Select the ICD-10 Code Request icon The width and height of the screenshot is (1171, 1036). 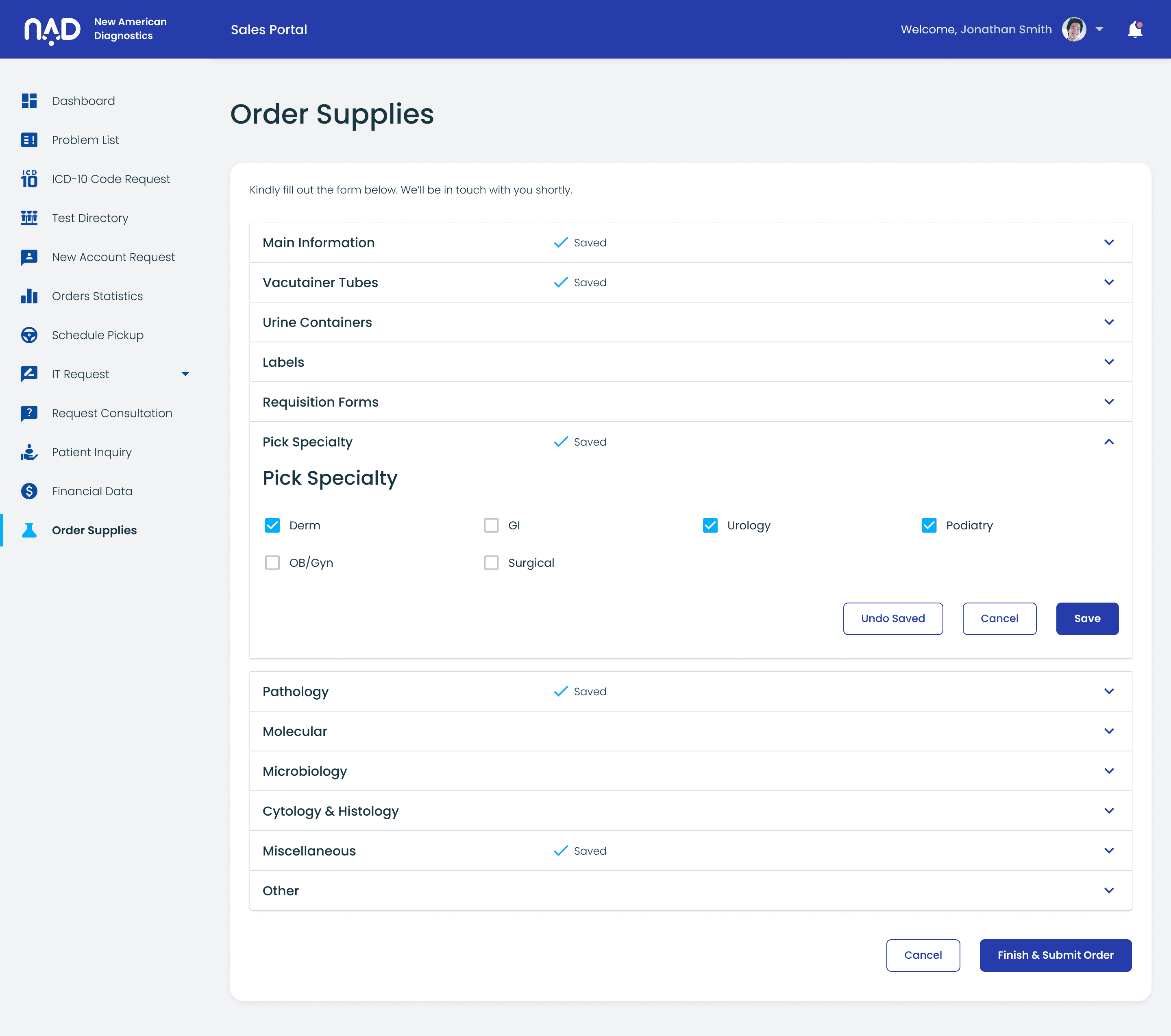[x=29, y=179]
